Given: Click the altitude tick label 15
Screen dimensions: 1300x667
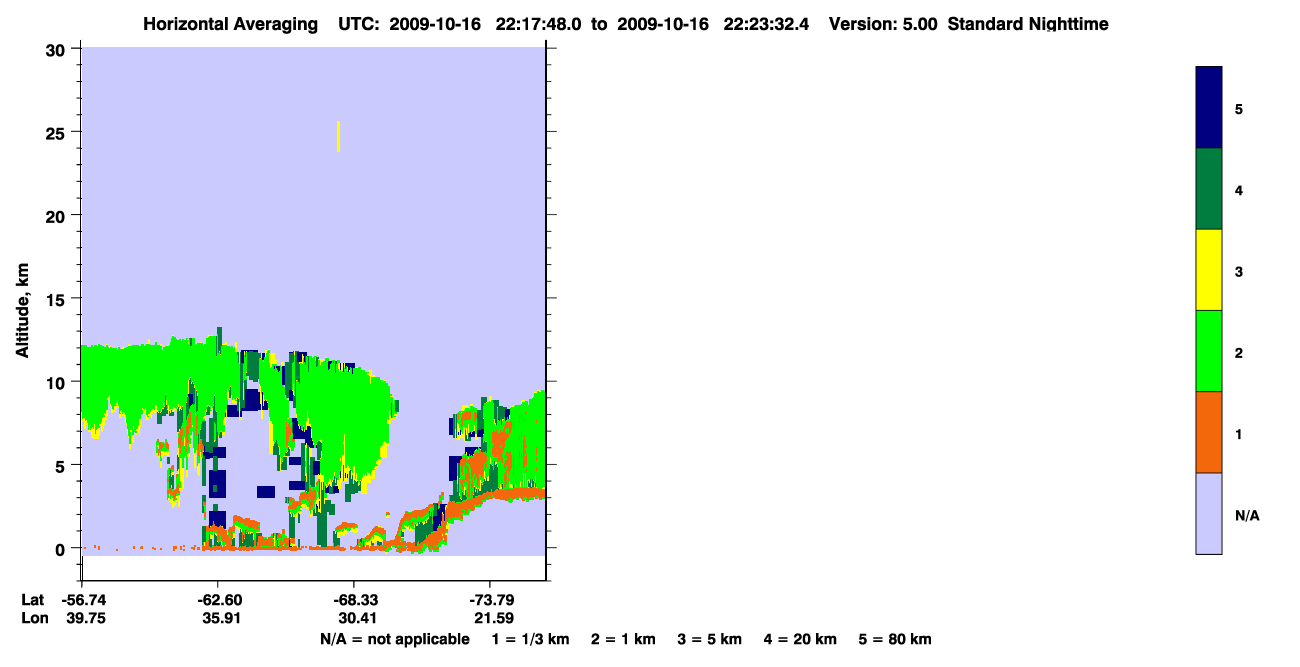Looking at the screenshot, I should pos(57,299).
